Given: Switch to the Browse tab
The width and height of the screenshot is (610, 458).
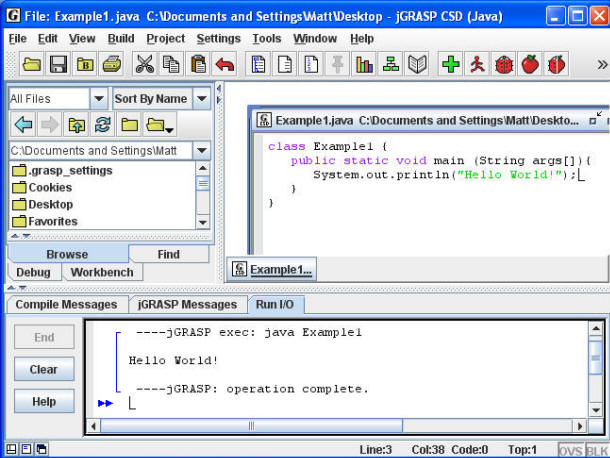Looking at the screenshot, I should [x=67, y=254].
